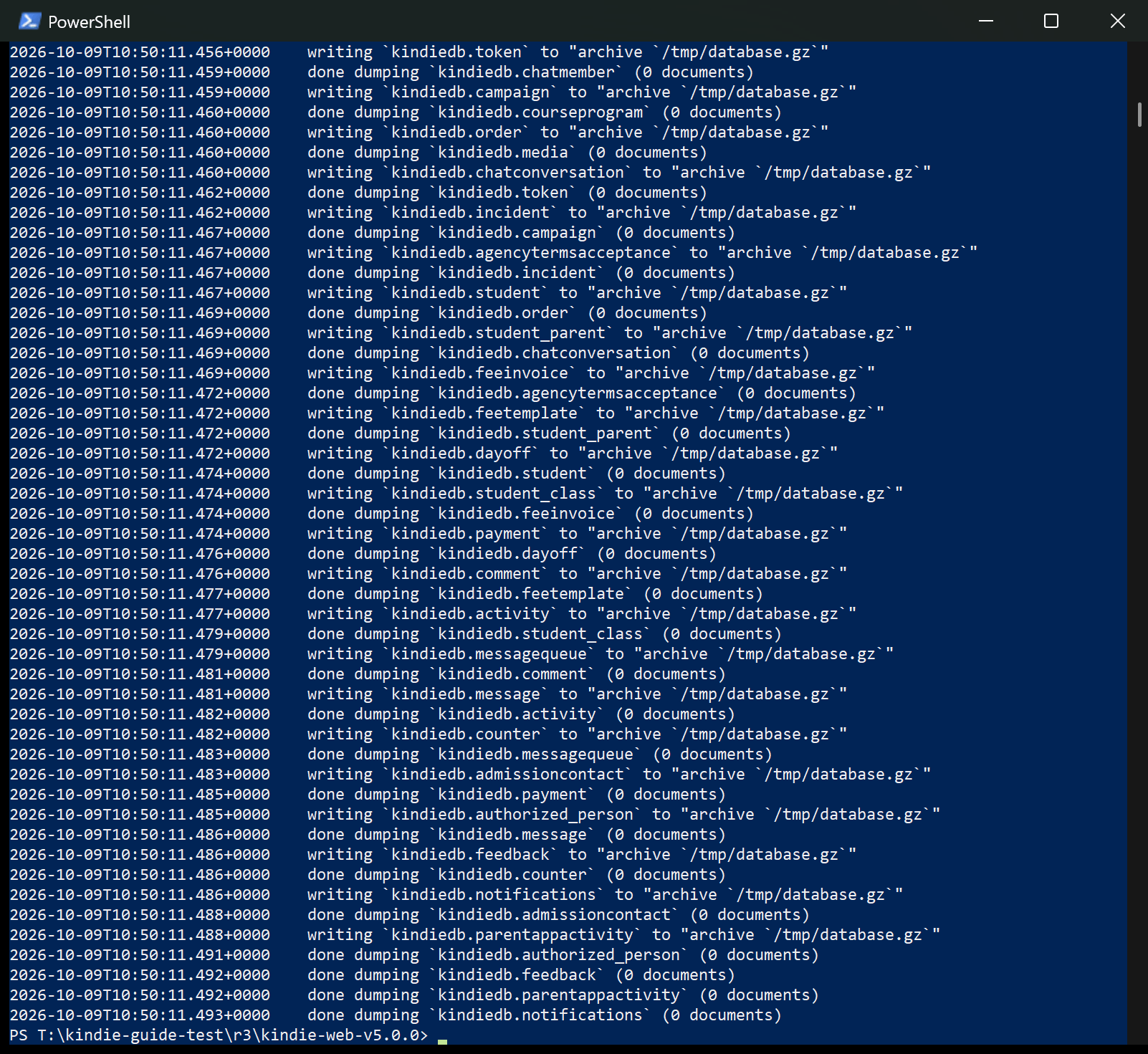The width and height of the screenshot is (1148, 1054).
Task: Select the line 'done dumping kindiedb.chatmember'
Action: click(382, 72)
